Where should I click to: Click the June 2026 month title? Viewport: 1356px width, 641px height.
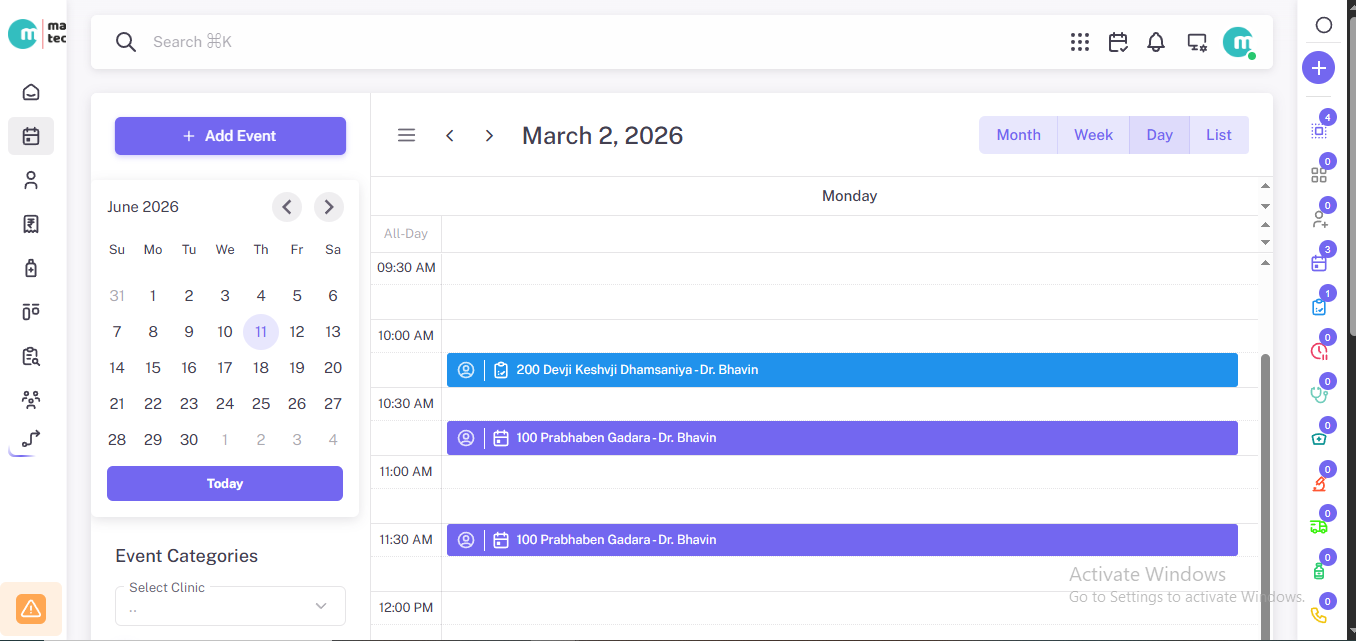coord(143,207)
